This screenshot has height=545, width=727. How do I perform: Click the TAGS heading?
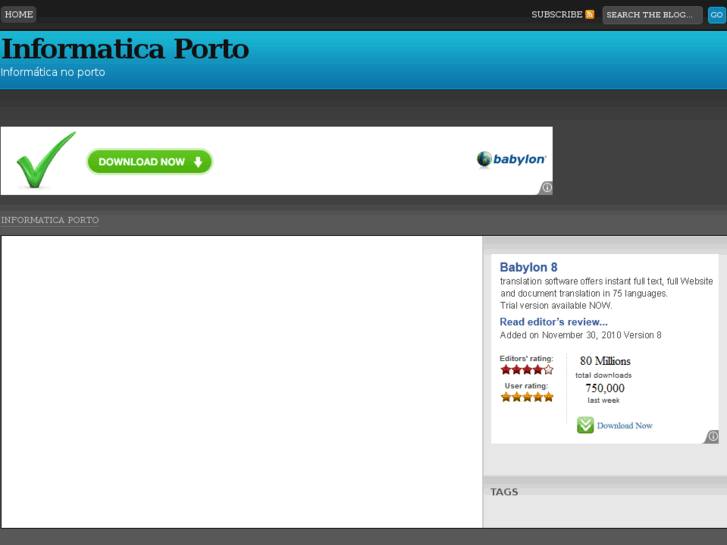click(x=504, y=492)
